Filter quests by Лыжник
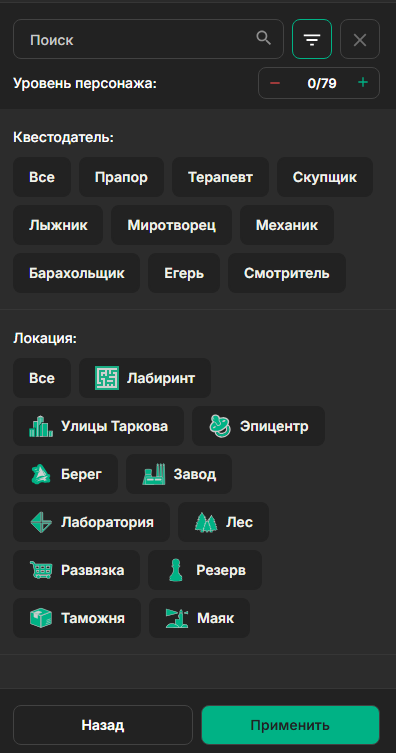This screenshot has height=753, width=396. [58, 225]
